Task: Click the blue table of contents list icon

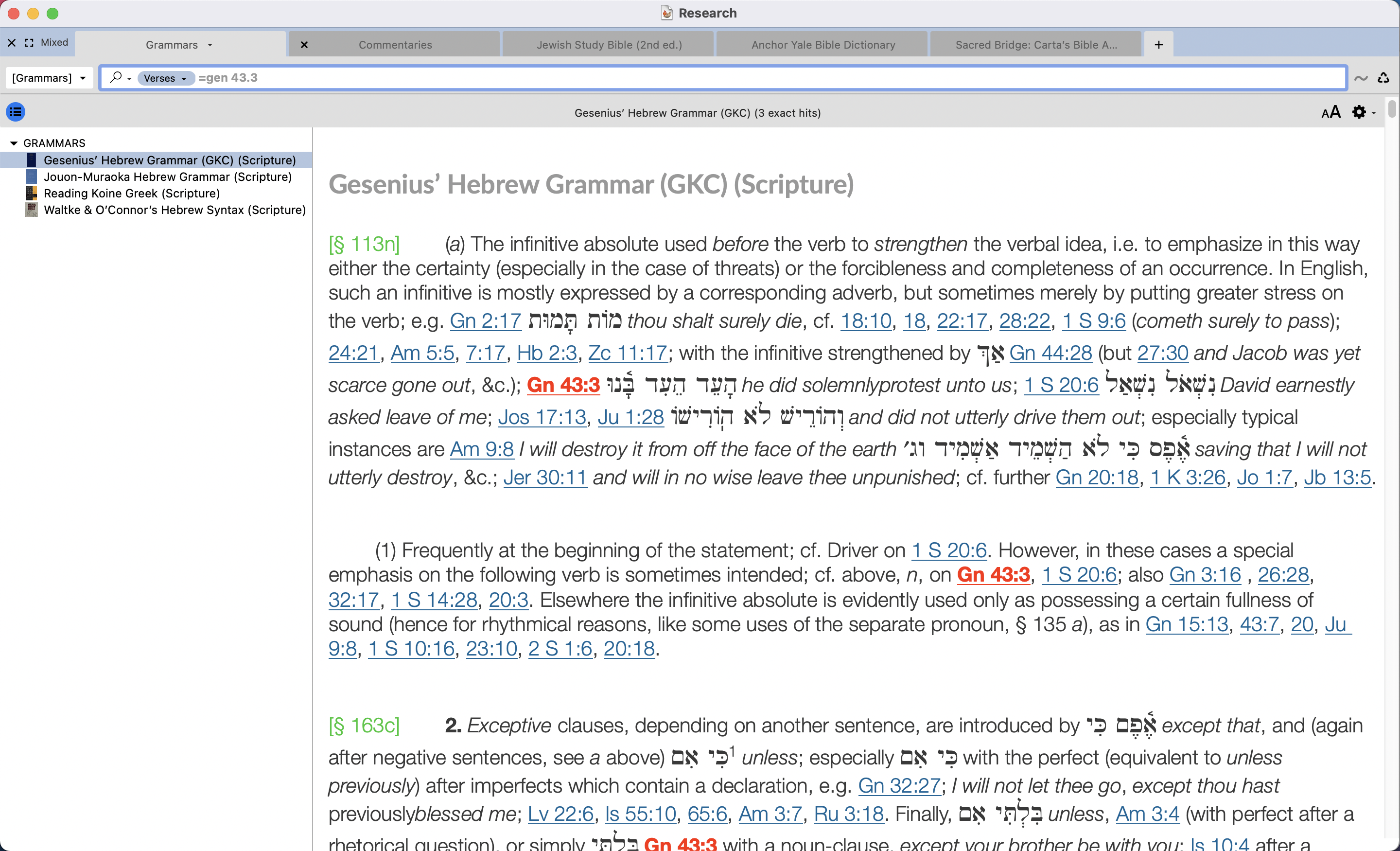Action: point(16,112)
